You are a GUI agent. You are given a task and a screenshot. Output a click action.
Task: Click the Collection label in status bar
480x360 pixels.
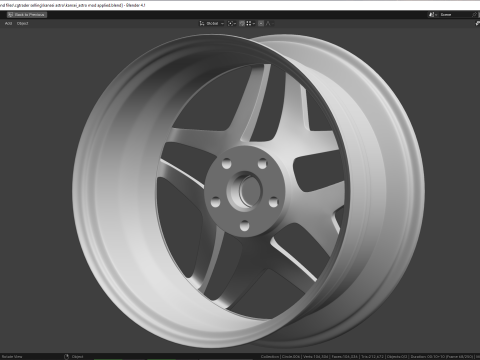tap(270, 357)
